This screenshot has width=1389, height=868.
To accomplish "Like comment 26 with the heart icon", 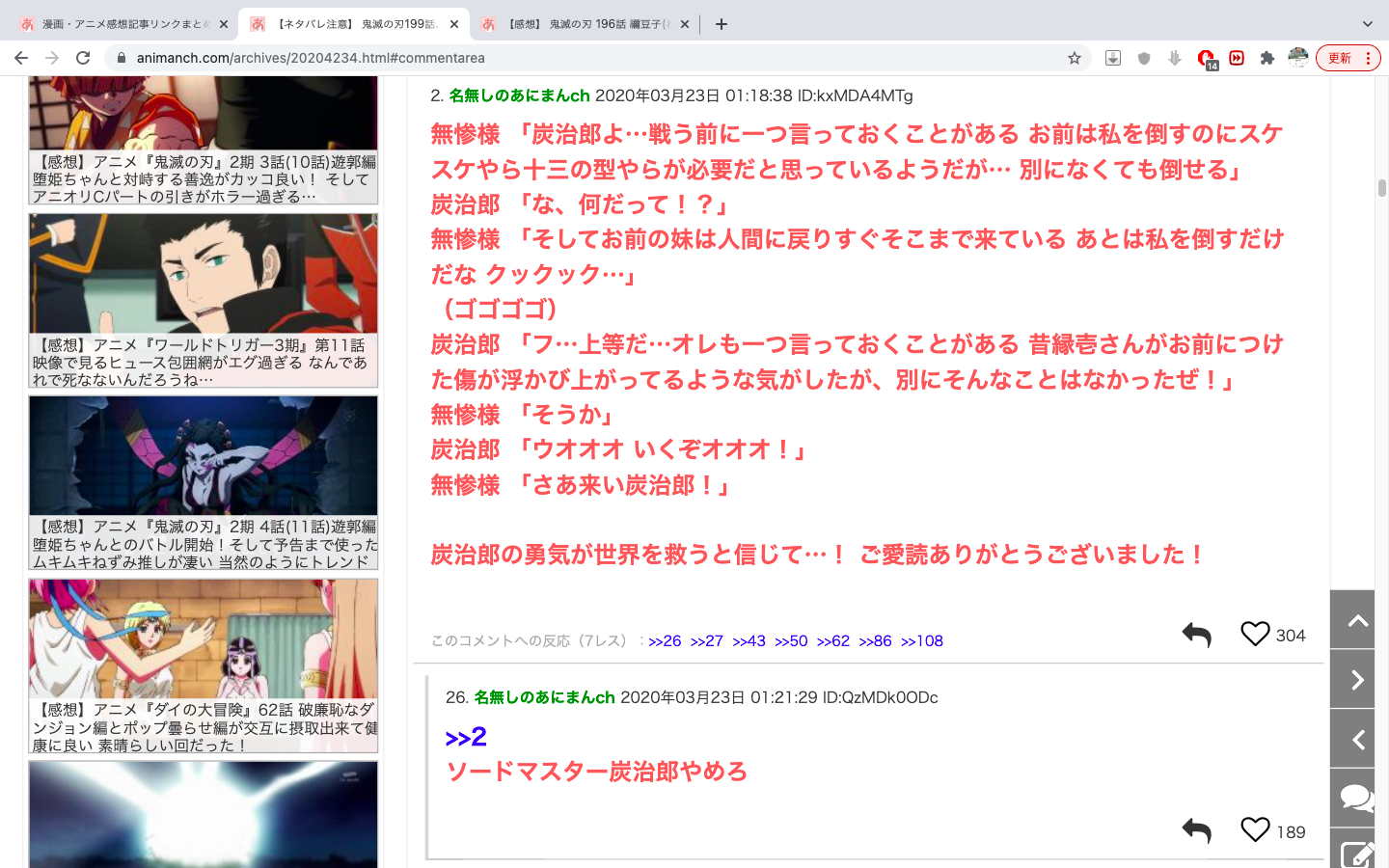I will click(x=1254, y=829).
